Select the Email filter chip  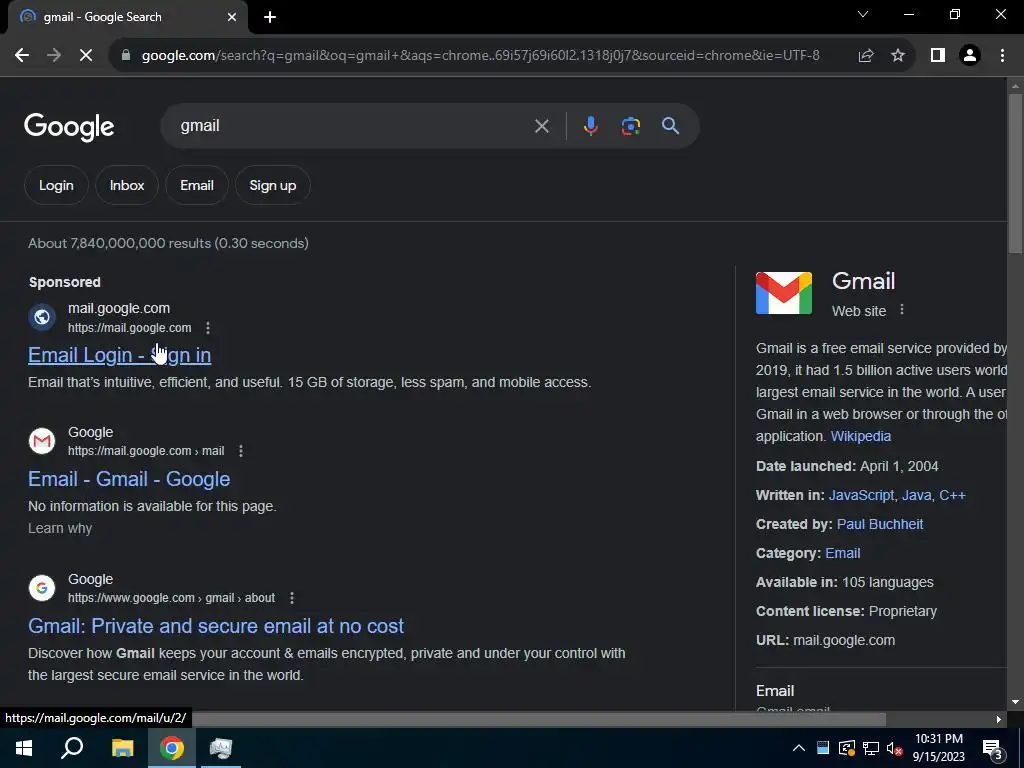point(197,185)
